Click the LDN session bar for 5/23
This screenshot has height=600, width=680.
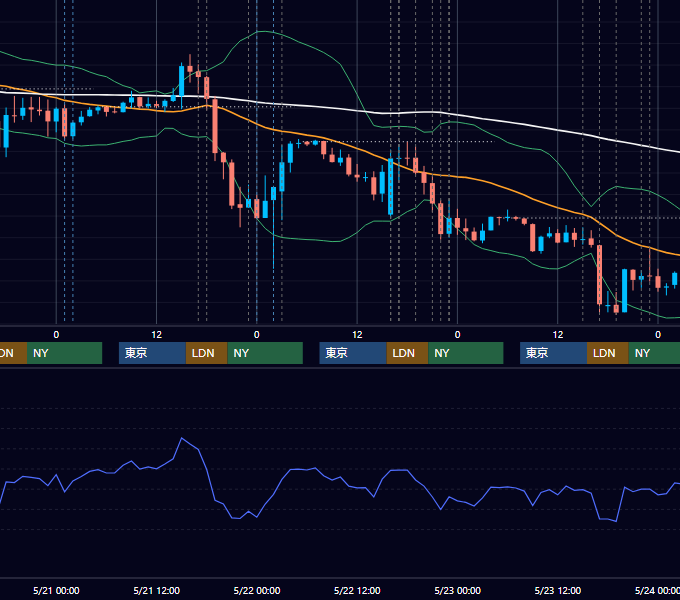tap(608, 353)
